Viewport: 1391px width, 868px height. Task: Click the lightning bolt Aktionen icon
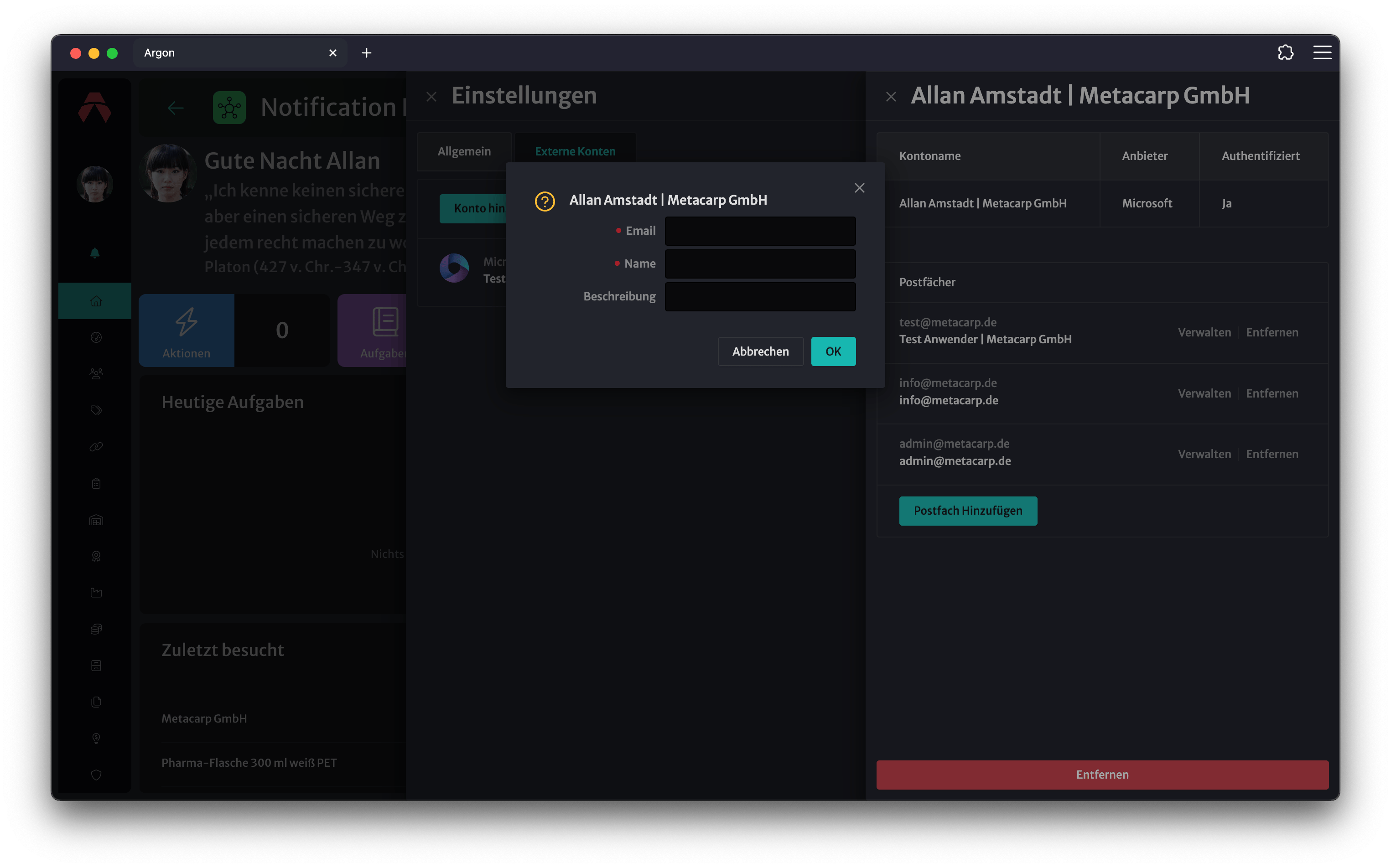(x=186, y=322)
